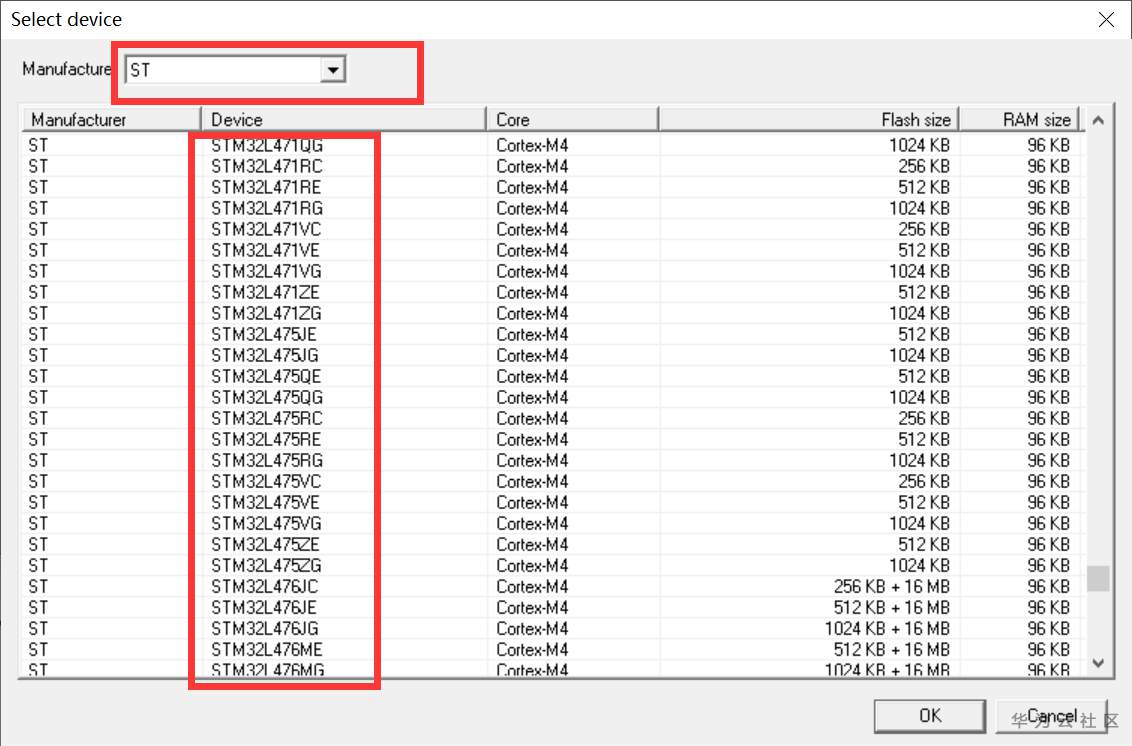Click Cortex-M4 in the STM32L475JE row
Viewport: 1132px width, 746px height.
[532, 334]
